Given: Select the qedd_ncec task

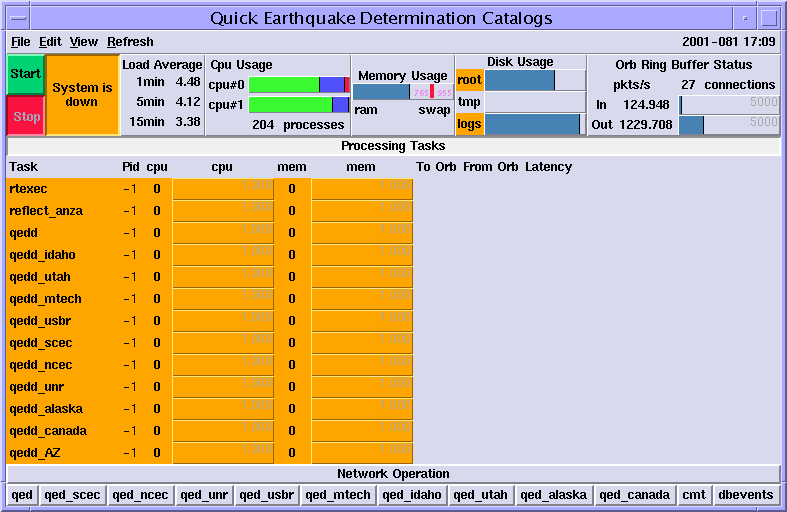Looking at the screenshot, I should tap(41, 365).
